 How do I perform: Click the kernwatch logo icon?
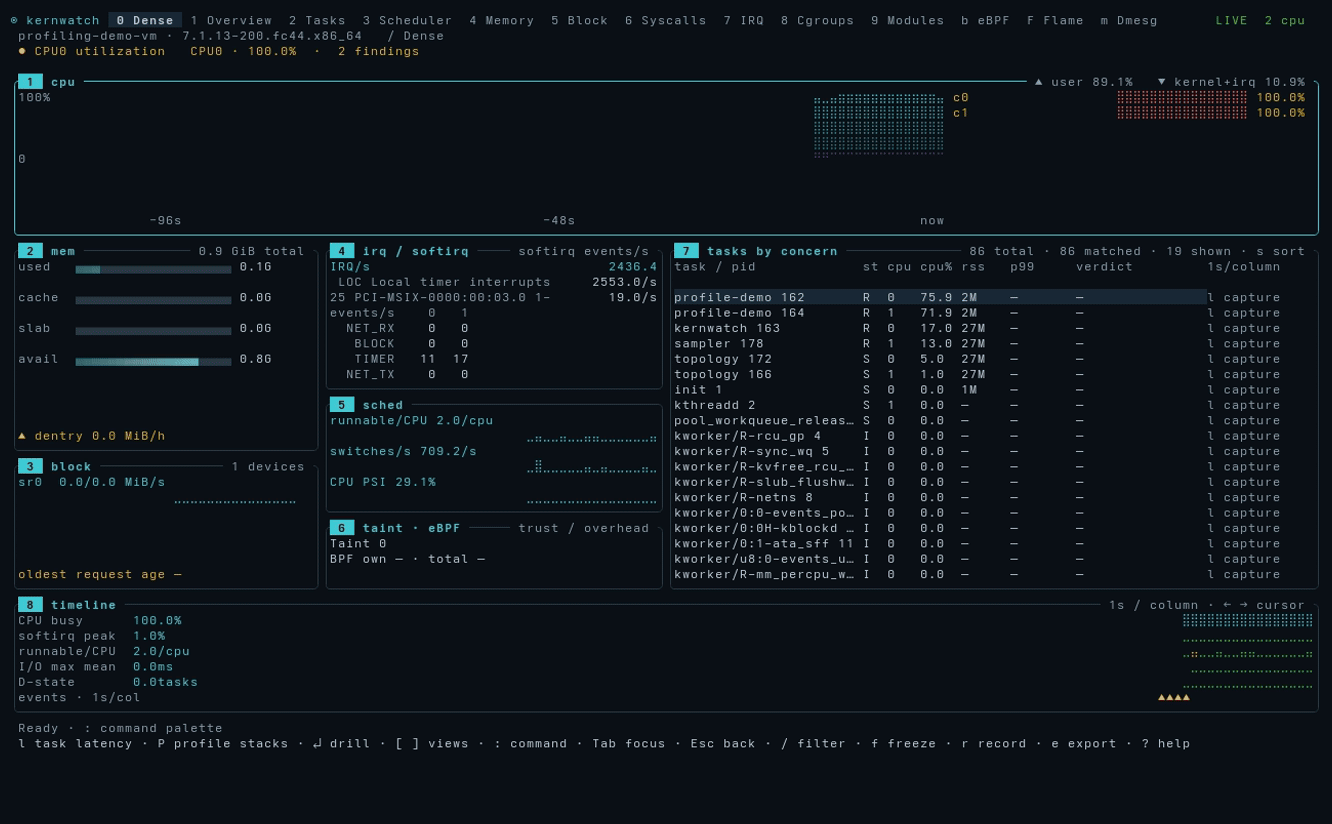coord(14,20)
